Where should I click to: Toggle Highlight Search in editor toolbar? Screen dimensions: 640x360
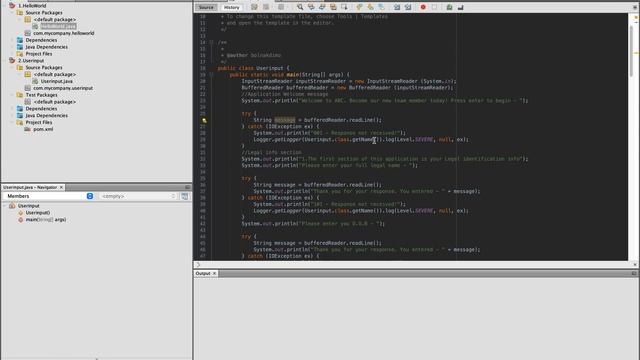[x=333, y=7]
